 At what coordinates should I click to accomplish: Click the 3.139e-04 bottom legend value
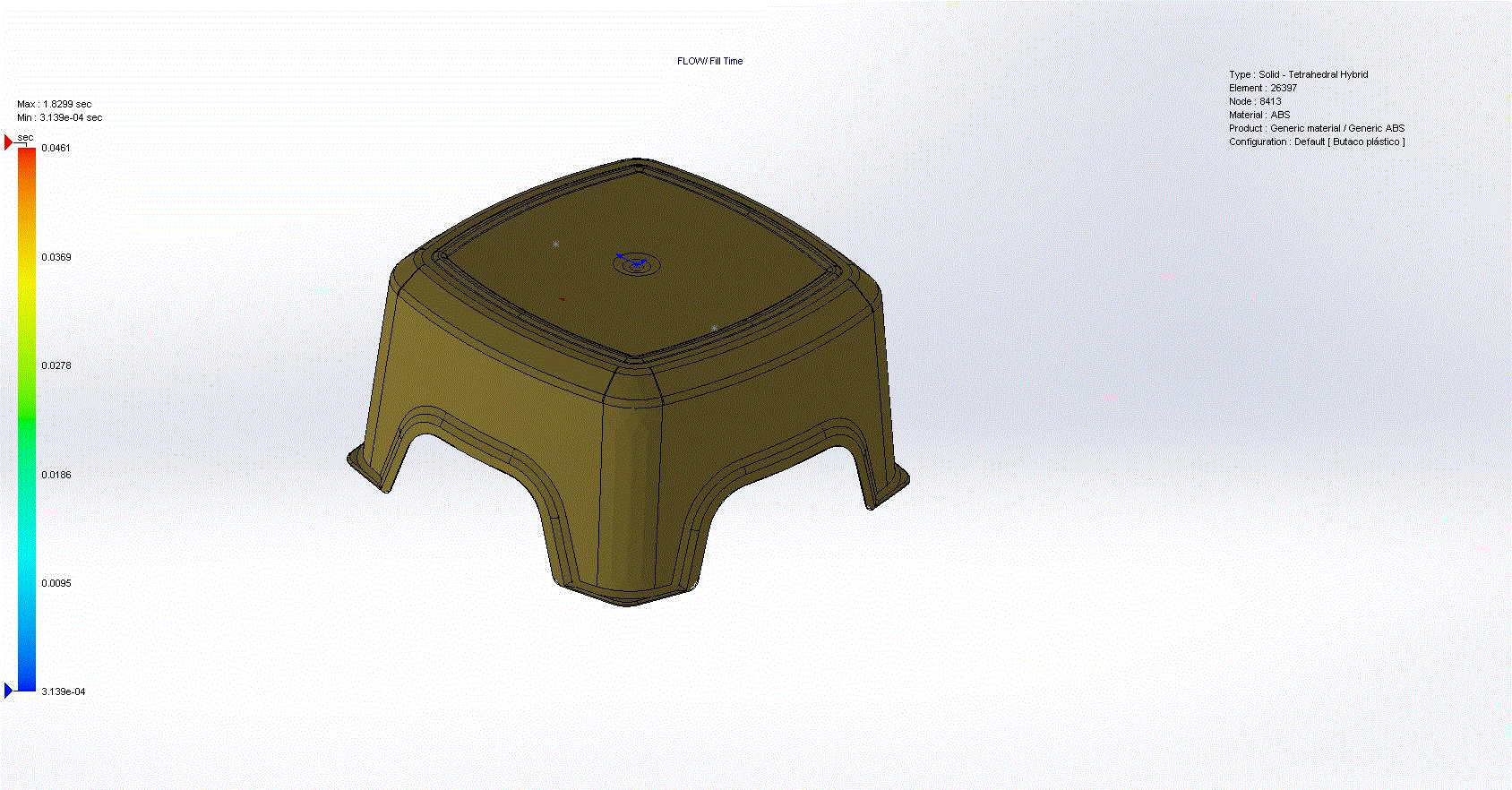pos(63,691)
